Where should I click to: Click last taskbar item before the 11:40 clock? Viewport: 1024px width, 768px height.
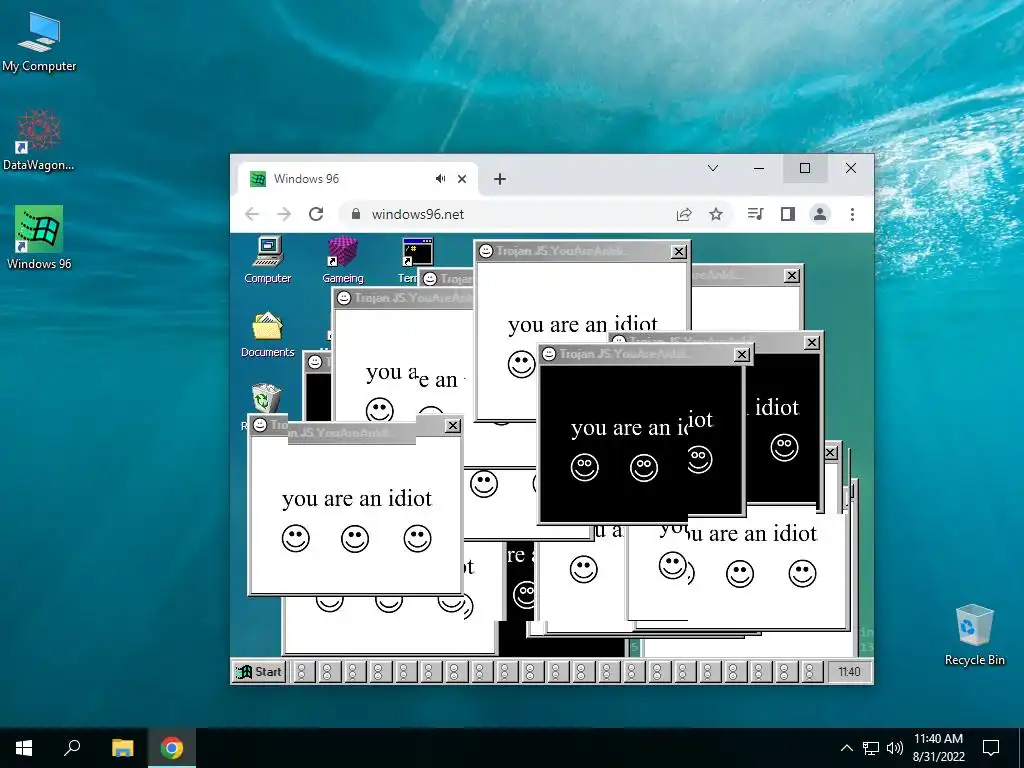[x=811, y=671]
